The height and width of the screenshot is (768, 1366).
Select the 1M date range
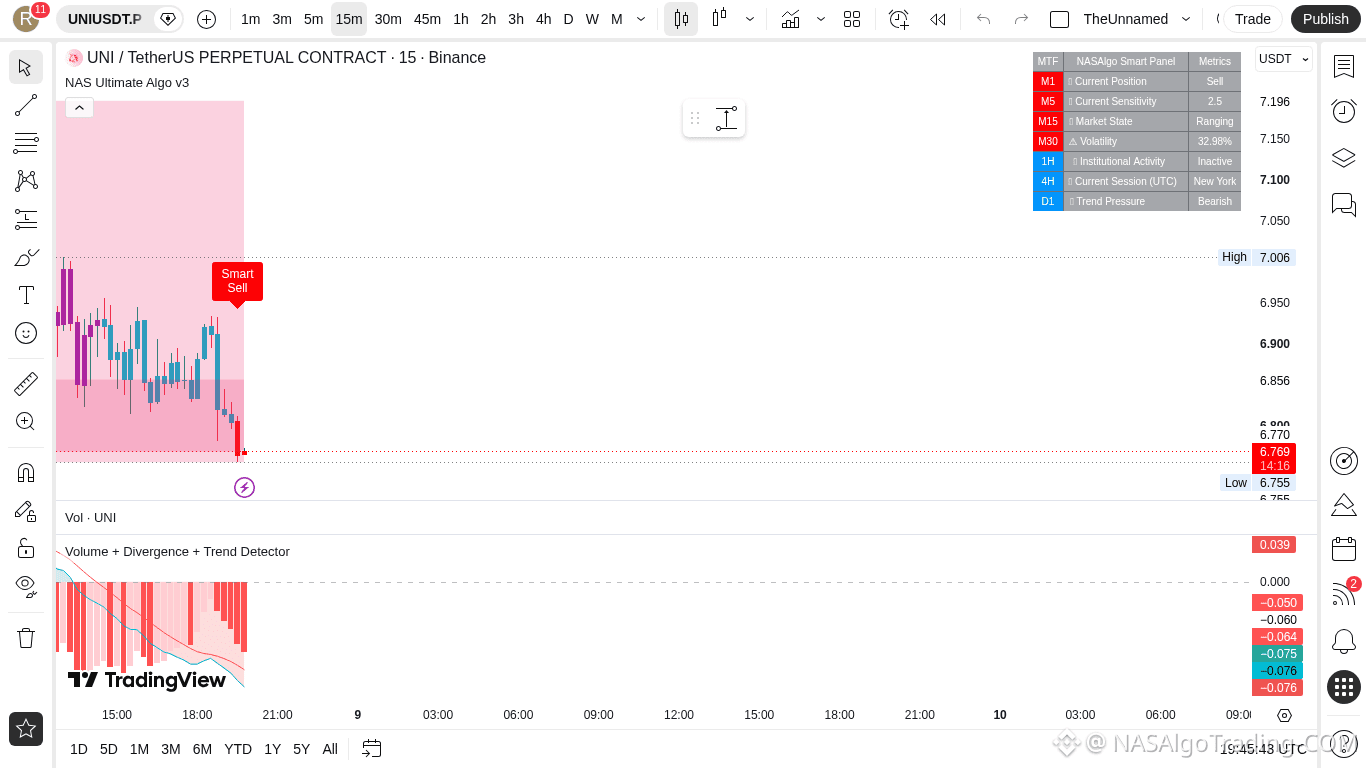click(139, 749)
